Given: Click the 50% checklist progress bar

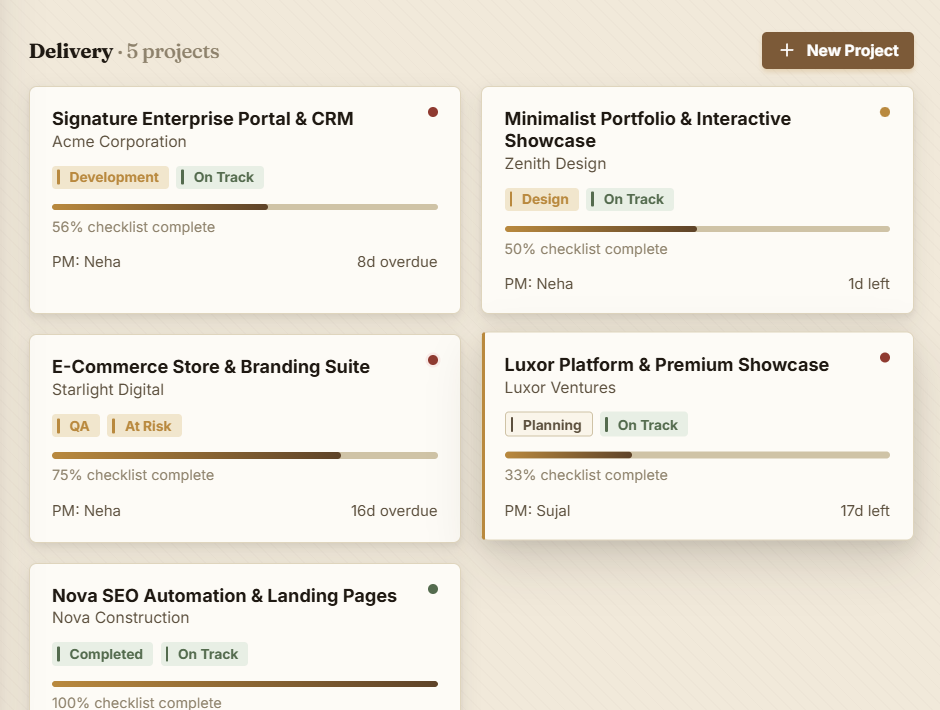Looking at the screenshot, I should point(697,229).
